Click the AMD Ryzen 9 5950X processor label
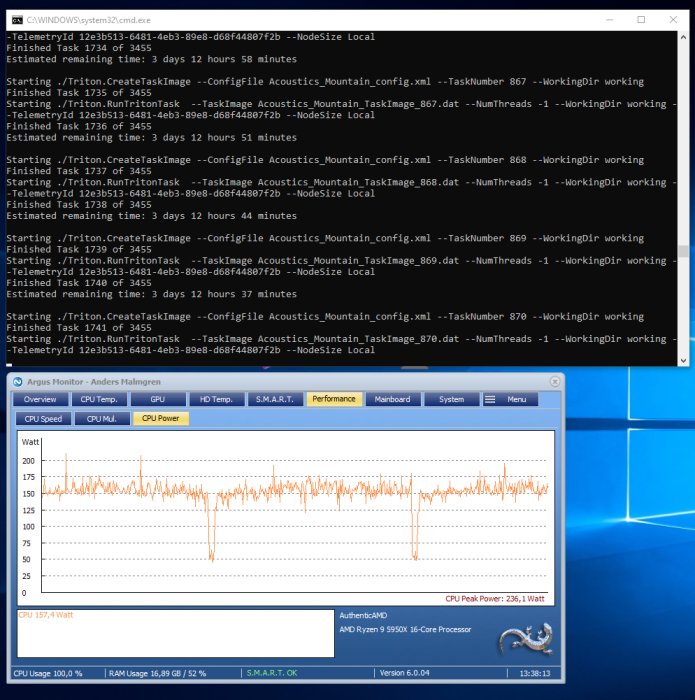This screenshot has height=700, width=695. tap(405, 629)
